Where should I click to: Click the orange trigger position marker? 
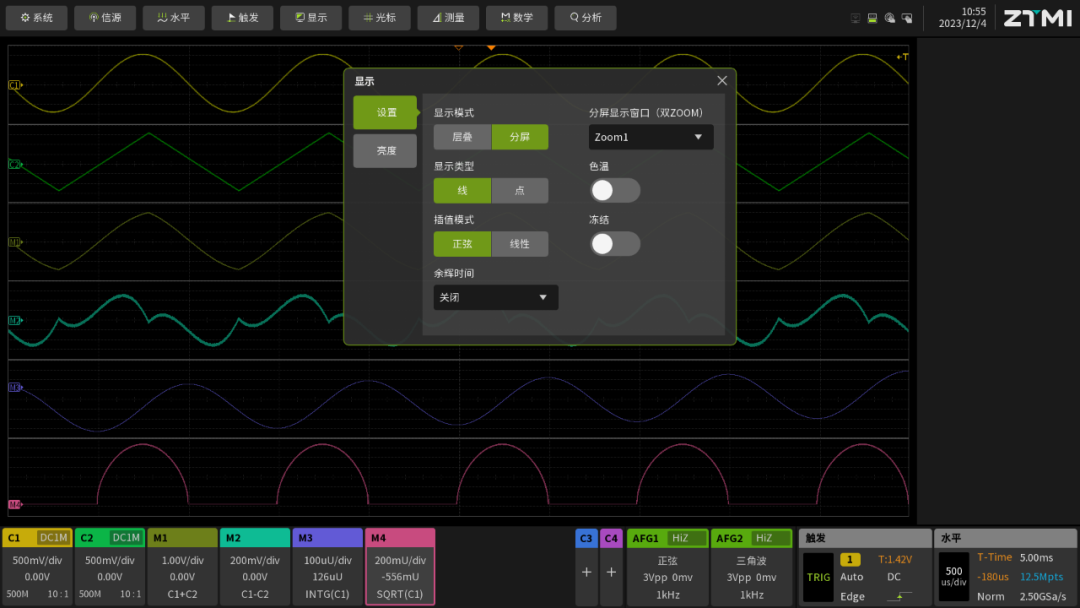pyautogui.click(x=491, y=47)
